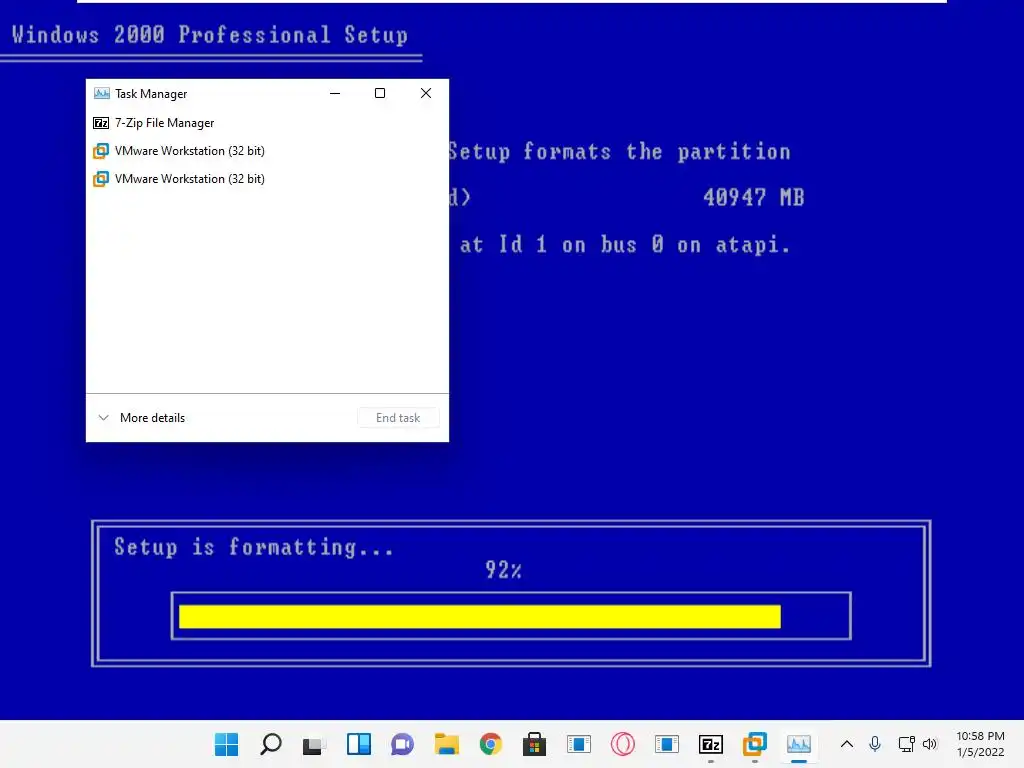Screen dimensions: 1024x768
Task: Open taskbar Search magnifier
Action: point(270,744)
